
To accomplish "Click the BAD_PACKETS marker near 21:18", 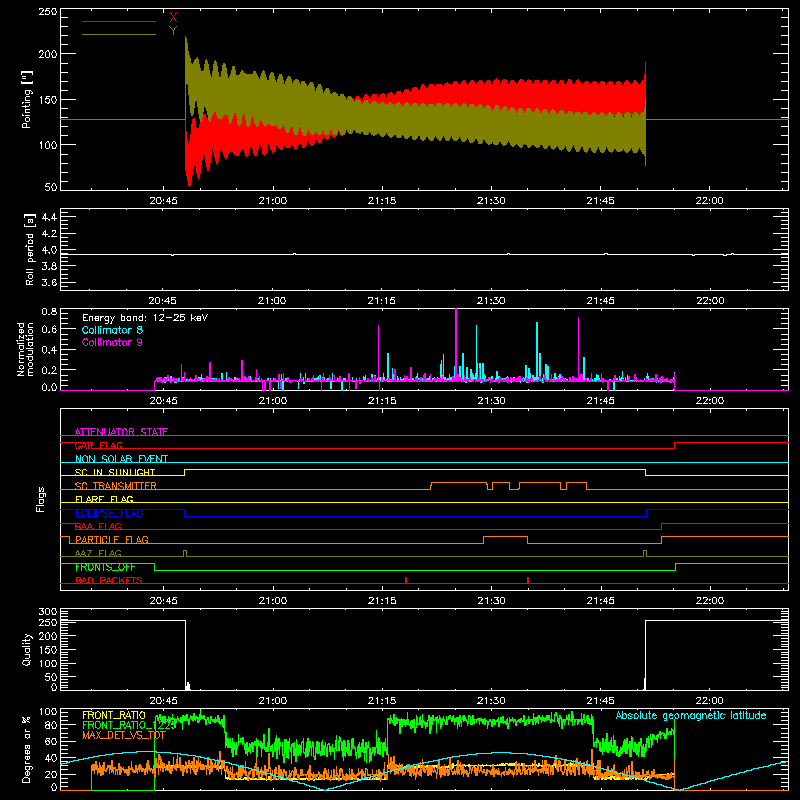I will point(406,580).
